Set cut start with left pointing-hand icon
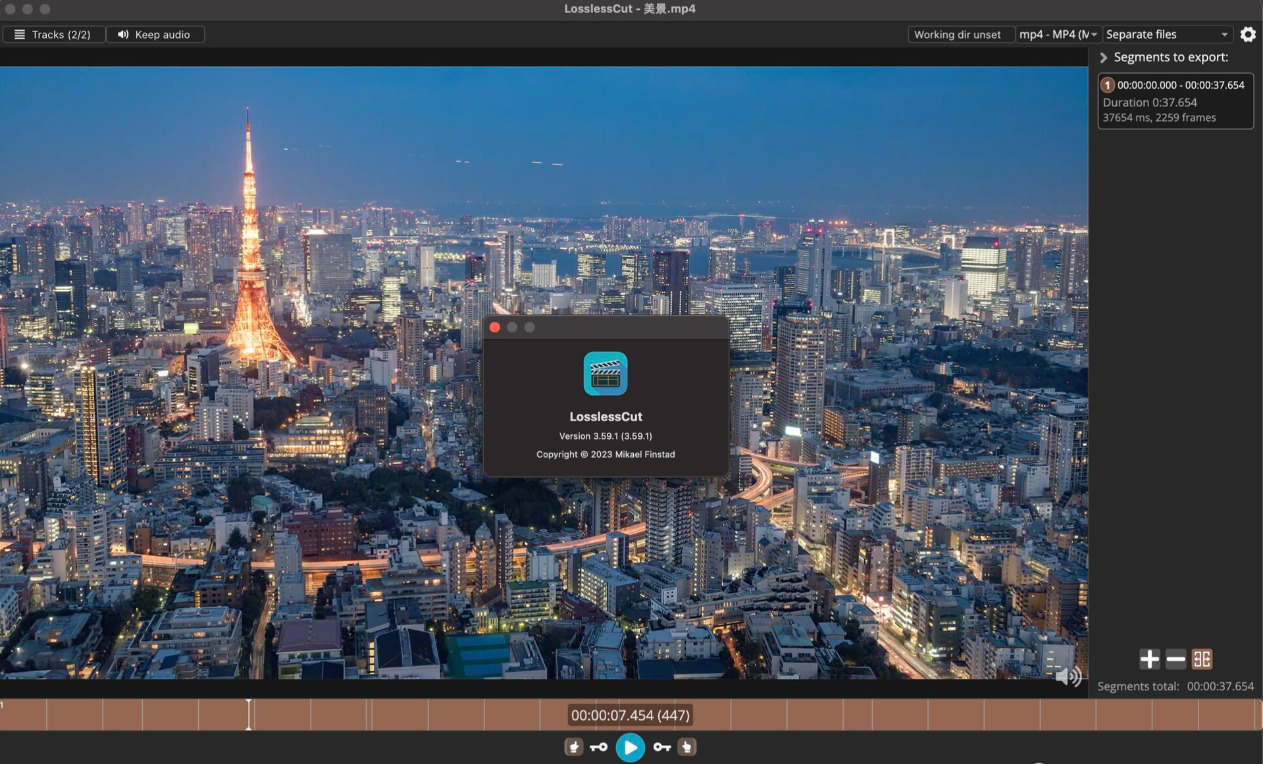 [x=574, y=747]
